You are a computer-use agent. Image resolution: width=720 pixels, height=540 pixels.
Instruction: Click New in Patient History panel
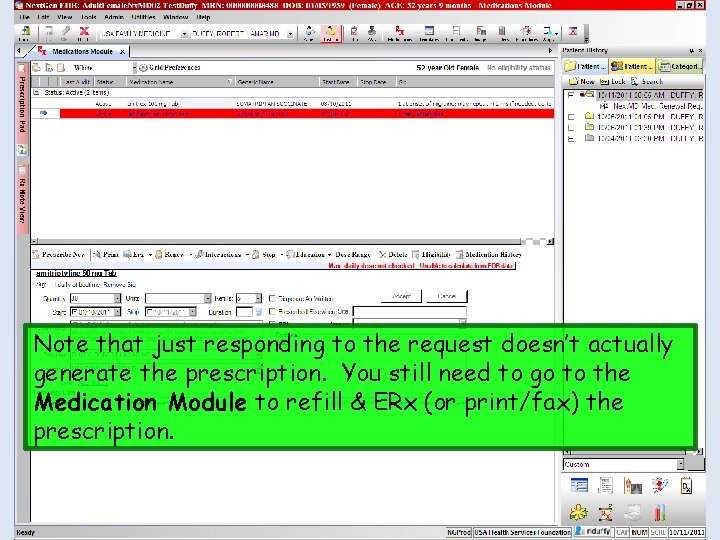(582, 81)
